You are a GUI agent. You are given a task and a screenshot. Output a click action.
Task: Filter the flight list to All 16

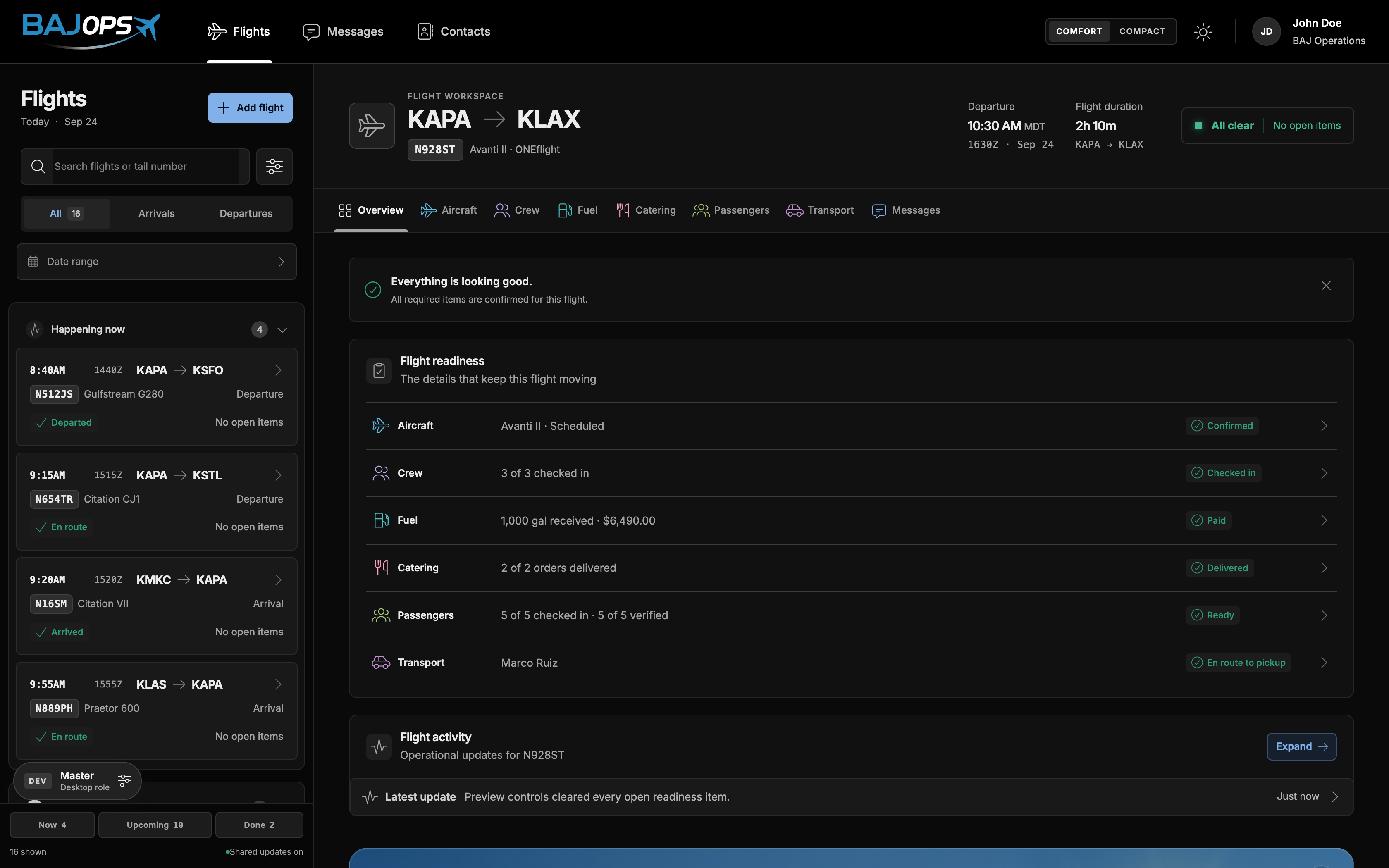coord(67,214)
